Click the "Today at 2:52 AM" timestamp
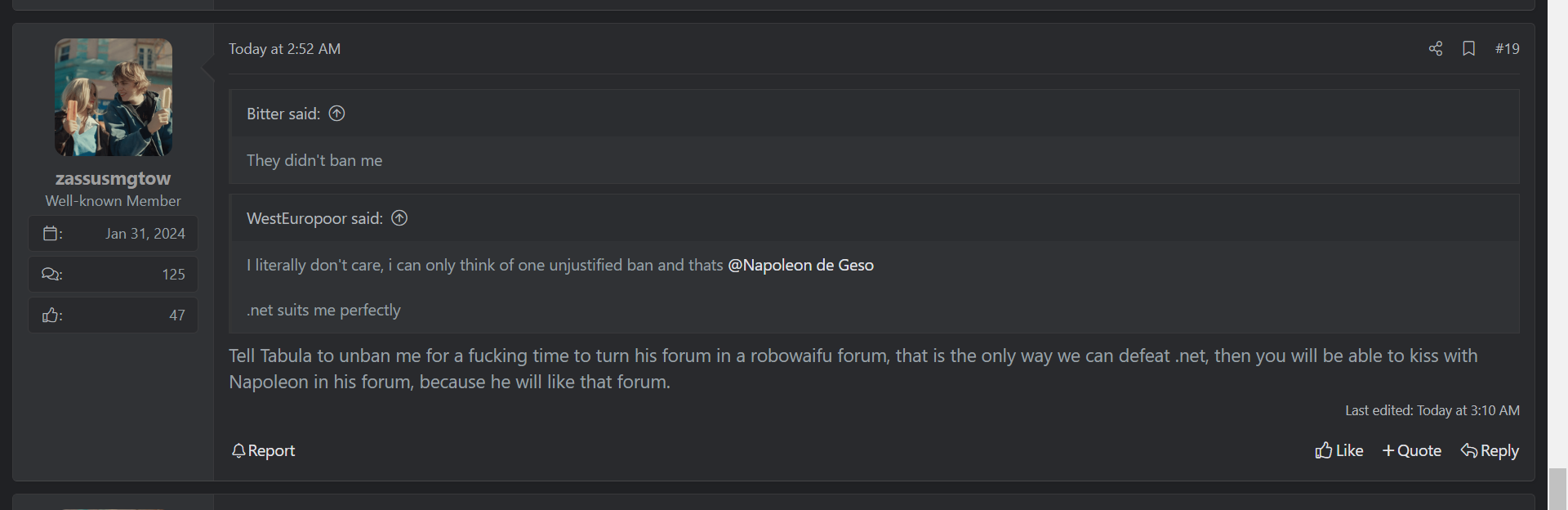1568x510 pixels. coord(284,49)
